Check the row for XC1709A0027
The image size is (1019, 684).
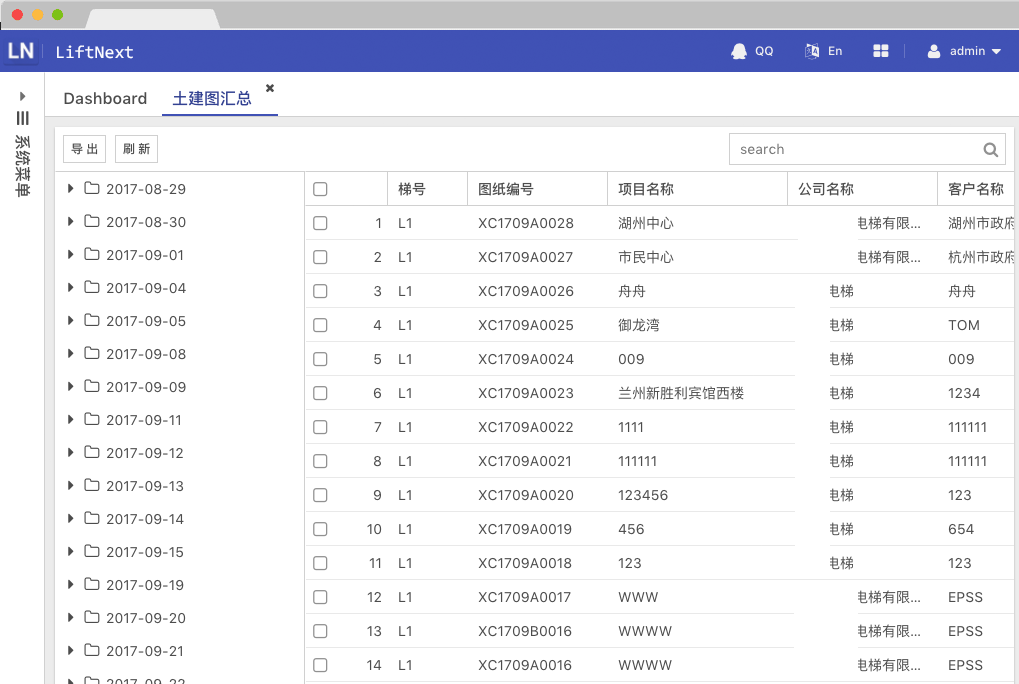(x=320, y=257)
